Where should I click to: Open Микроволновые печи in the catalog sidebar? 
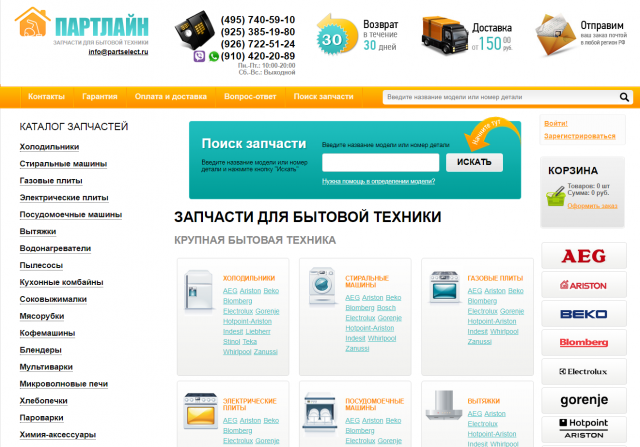pyautogui.click(x=64, y=384)
